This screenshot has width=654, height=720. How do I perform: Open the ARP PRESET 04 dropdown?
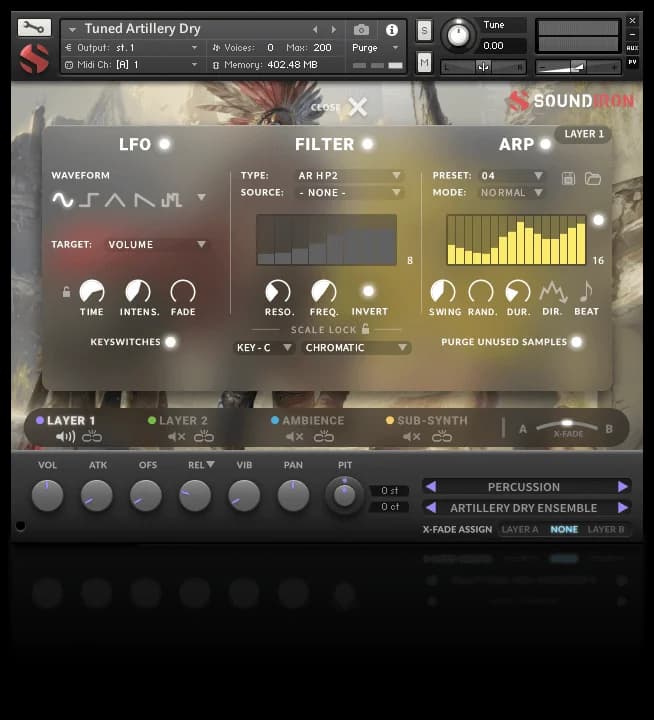point(512,175)
